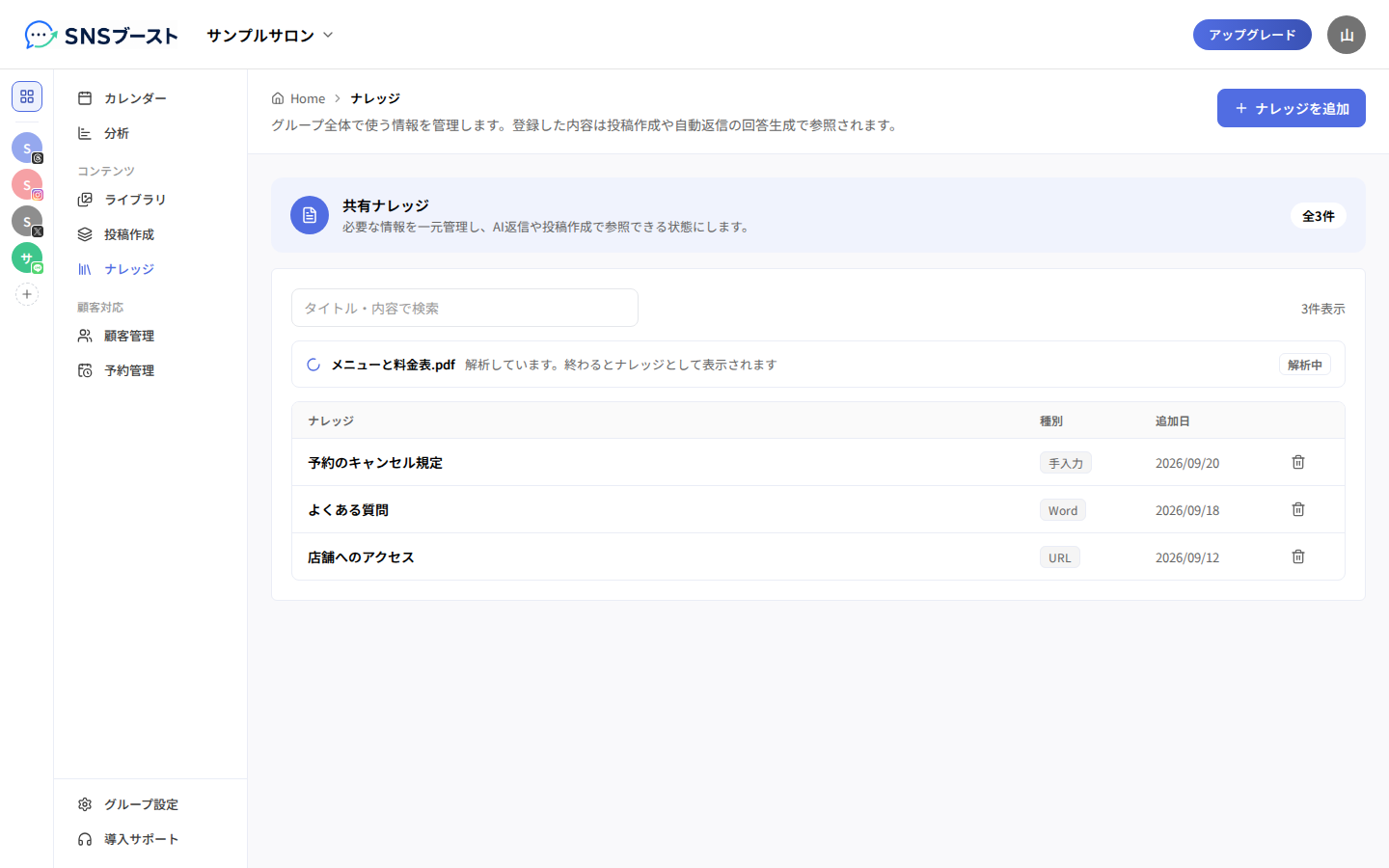Click the date 2026/09/18
1389x868 pixels.
[1187, 510]
